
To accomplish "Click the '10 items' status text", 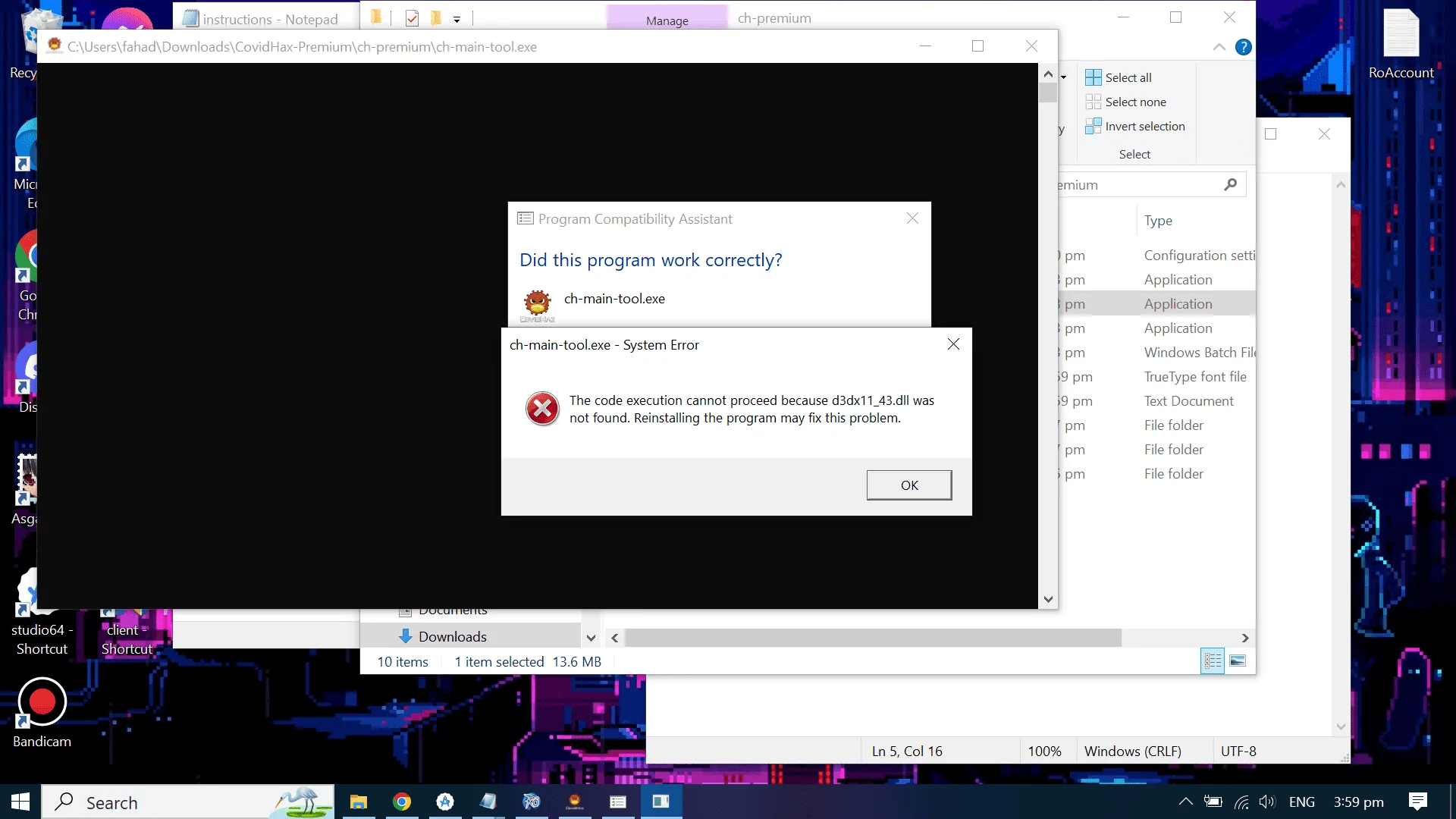I will [x=403, y=662].
